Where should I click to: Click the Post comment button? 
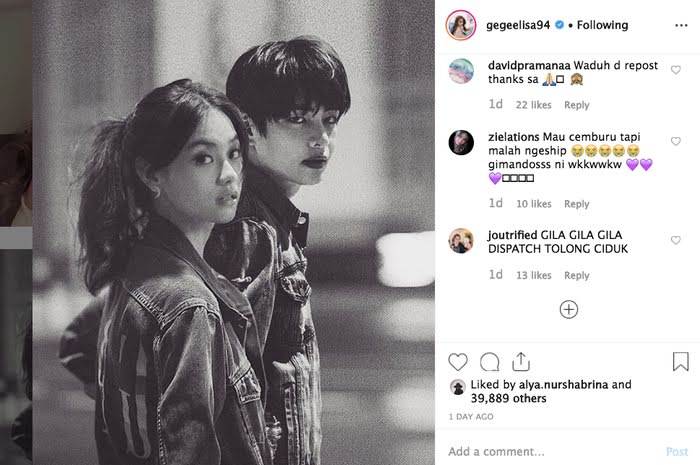point(677,452)
